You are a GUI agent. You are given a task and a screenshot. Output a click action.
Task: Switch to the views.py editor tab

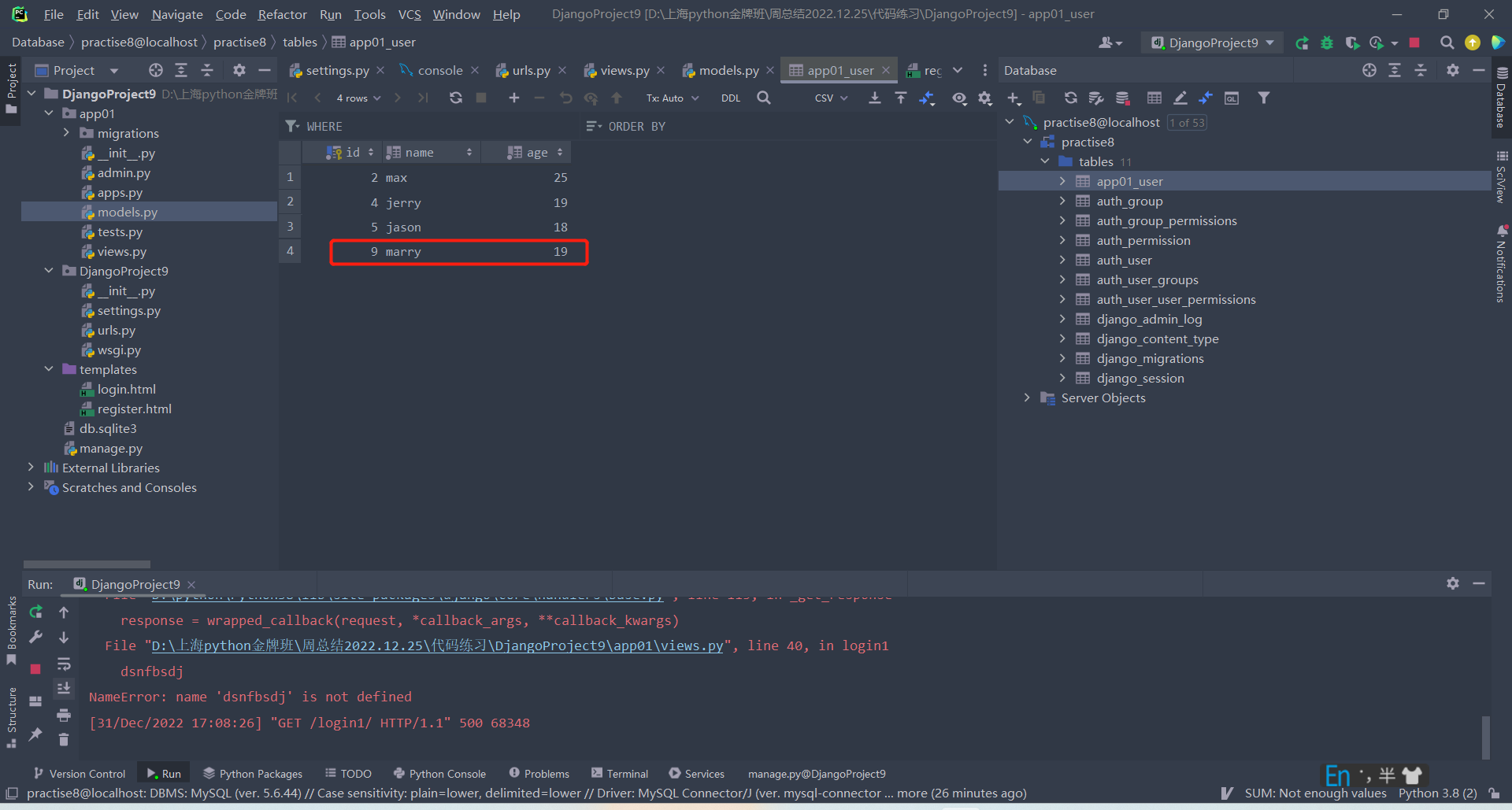pos(624,70)
